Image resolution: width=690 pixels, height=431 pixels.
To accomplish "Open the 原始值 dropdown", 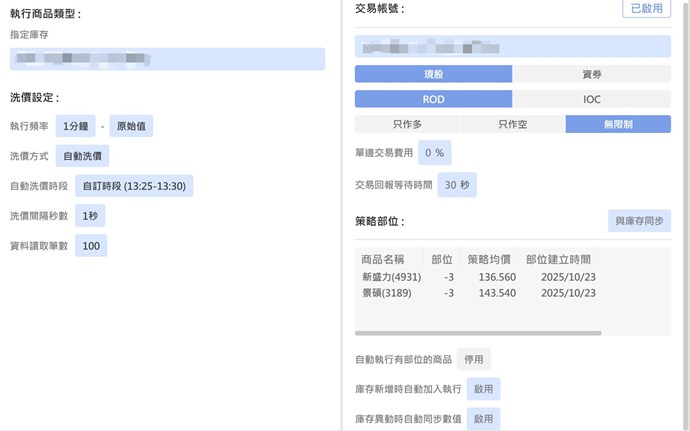I will [x=131, y=126].
